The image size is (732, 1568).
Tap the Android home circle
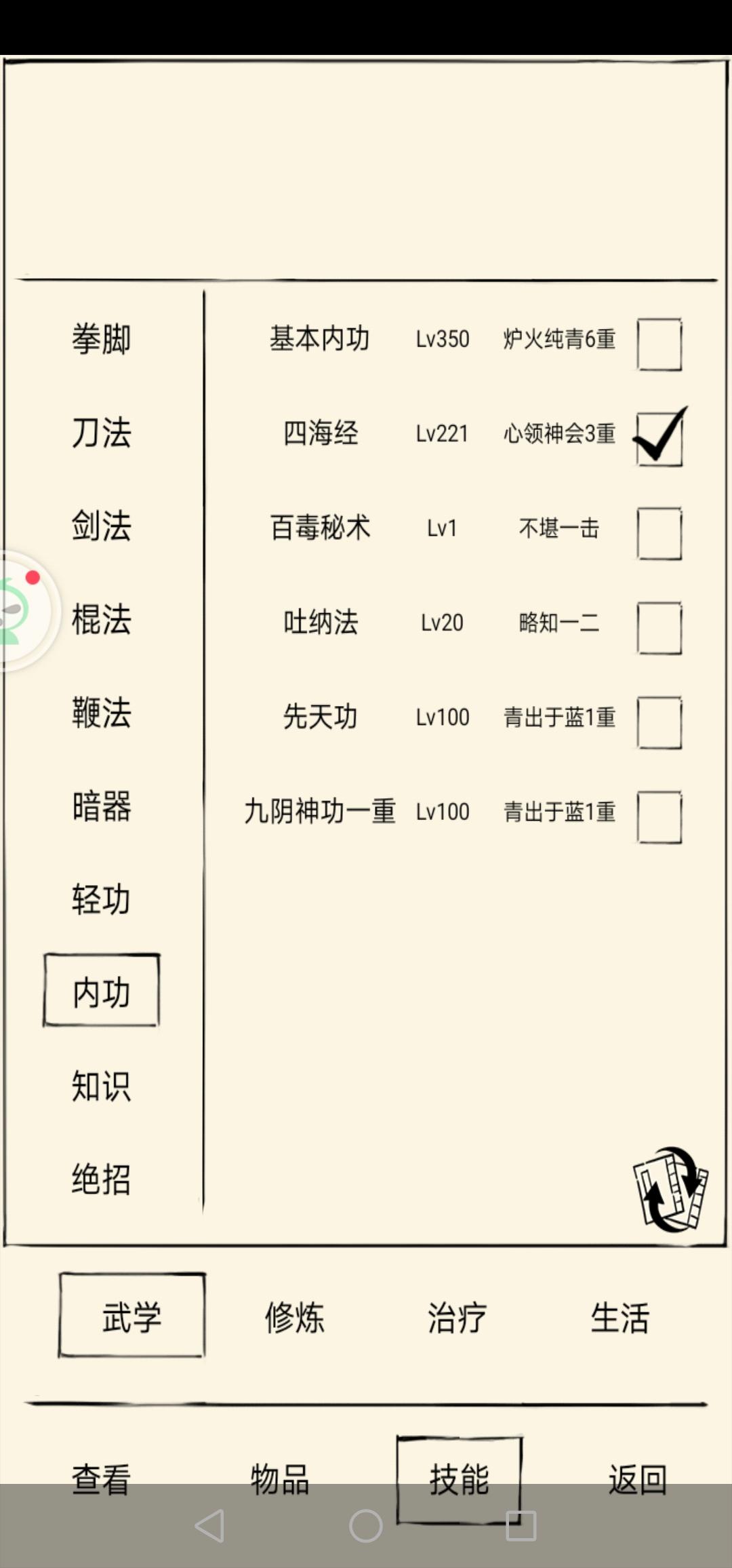point(366,1526)
